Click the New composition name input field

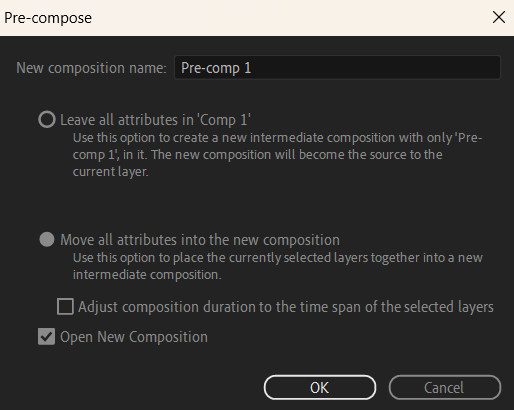337,68
